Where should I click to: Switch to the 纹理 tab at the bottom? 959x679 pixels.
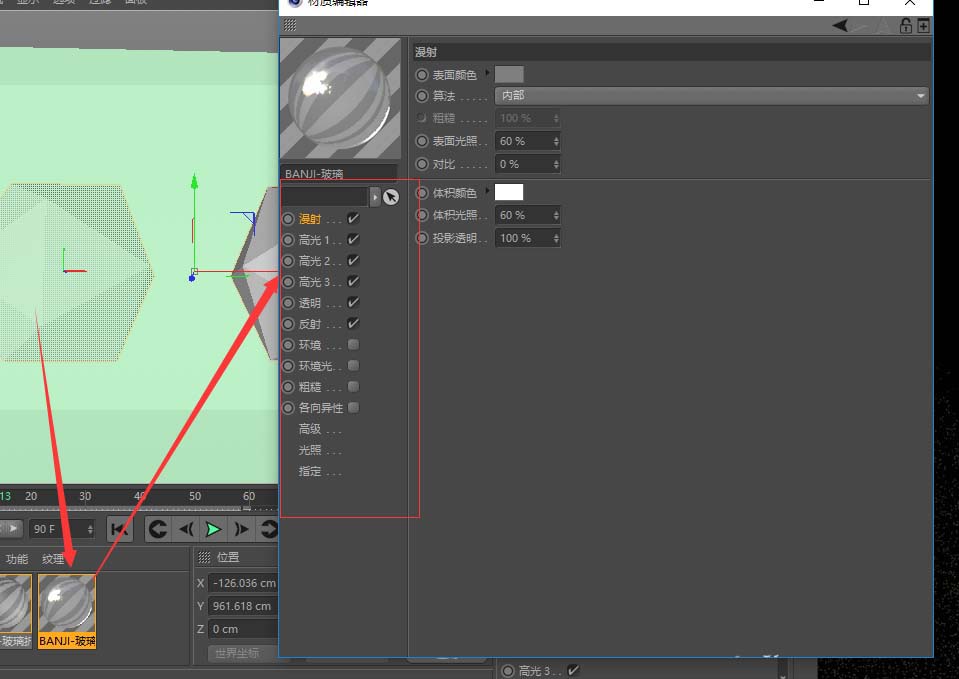pos(55,559)
